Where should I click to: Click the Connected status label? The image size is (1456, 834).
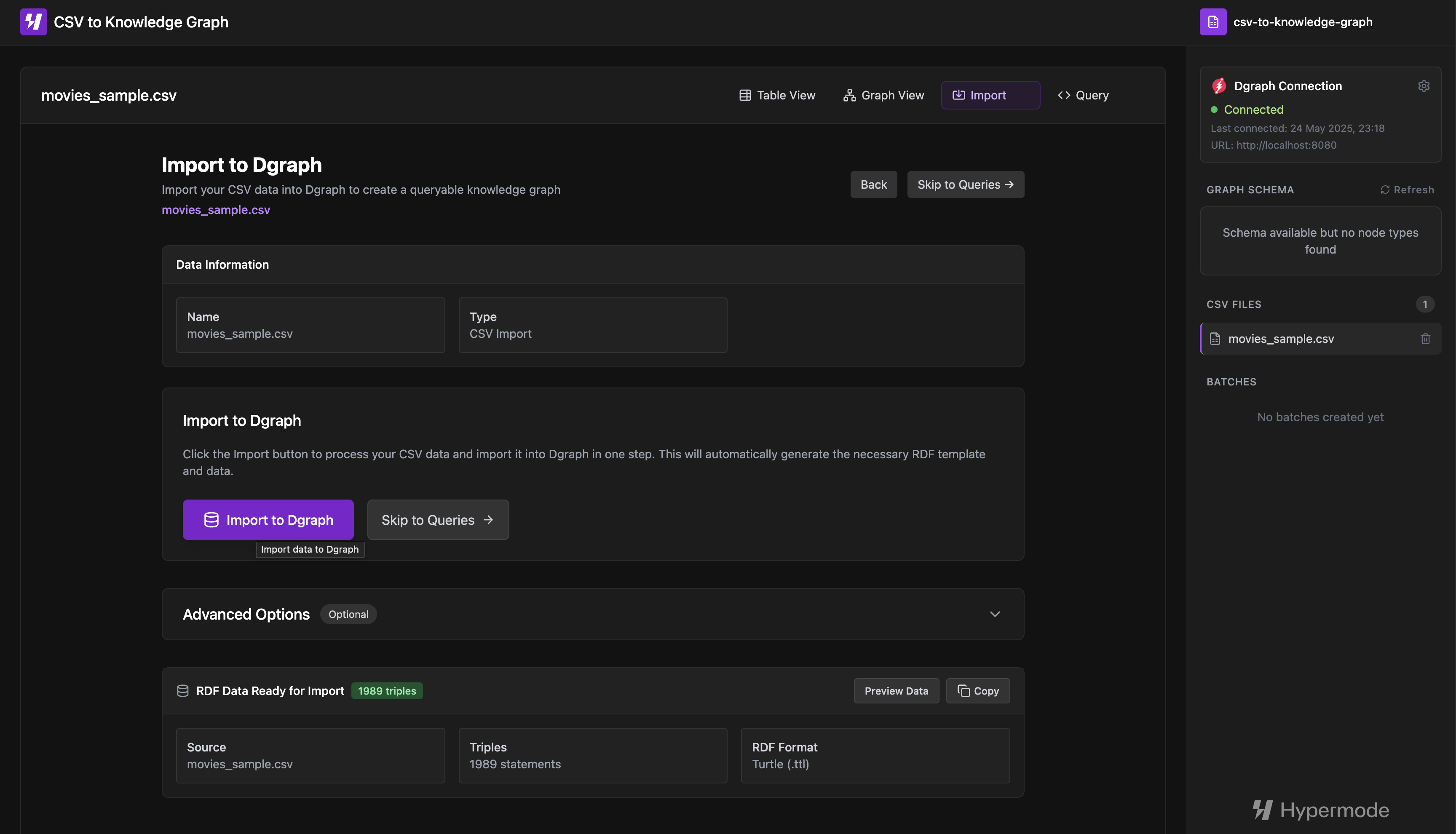pos(1253,110)
